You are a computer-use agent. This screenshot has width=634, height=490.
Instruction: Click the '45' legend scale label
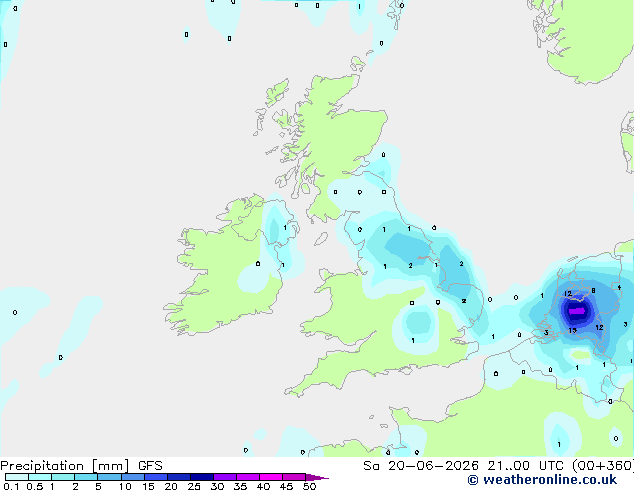point(286,486)
